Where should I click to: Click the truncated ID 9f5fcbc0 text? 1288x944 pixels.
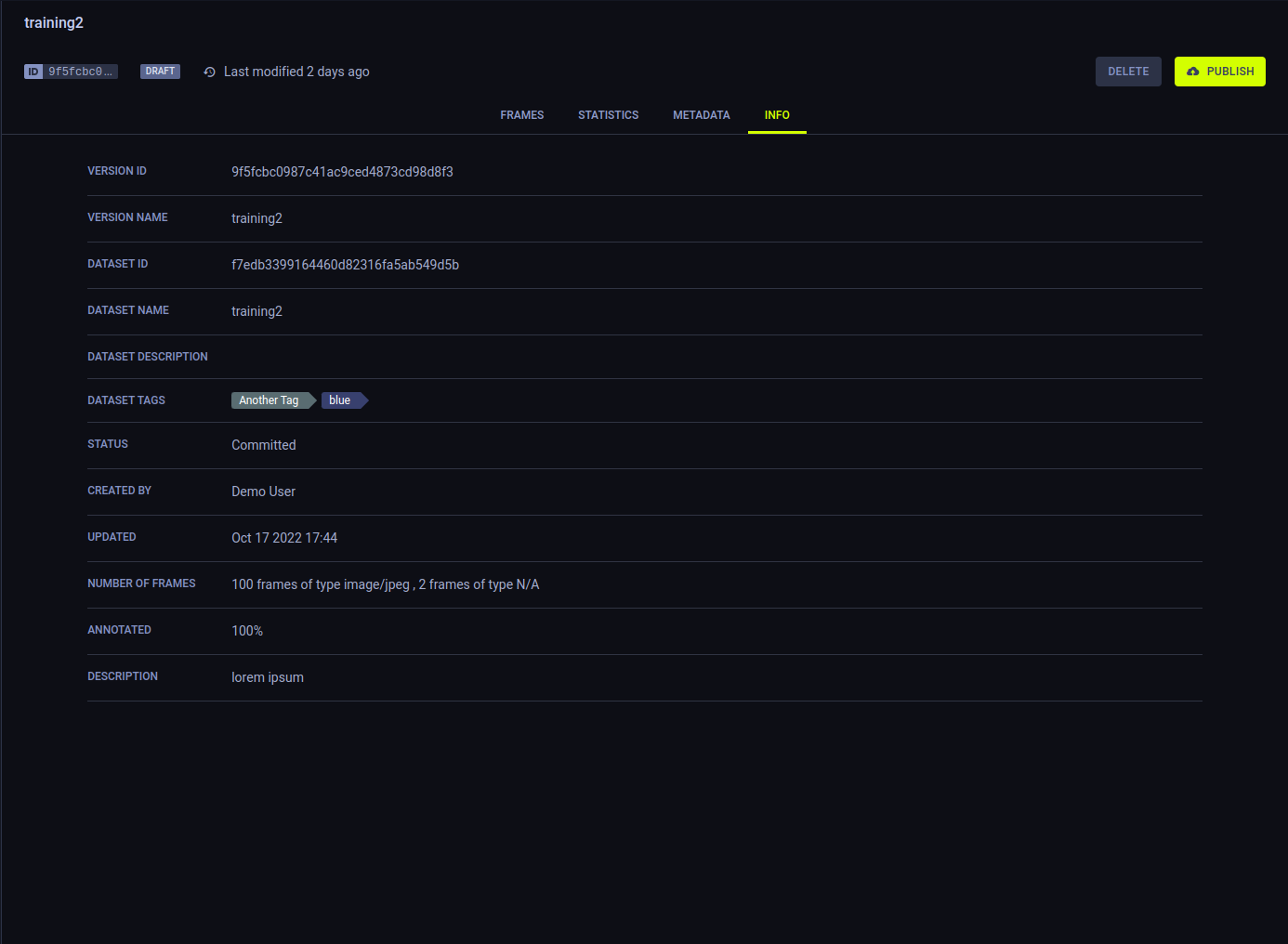pos(81,72)
